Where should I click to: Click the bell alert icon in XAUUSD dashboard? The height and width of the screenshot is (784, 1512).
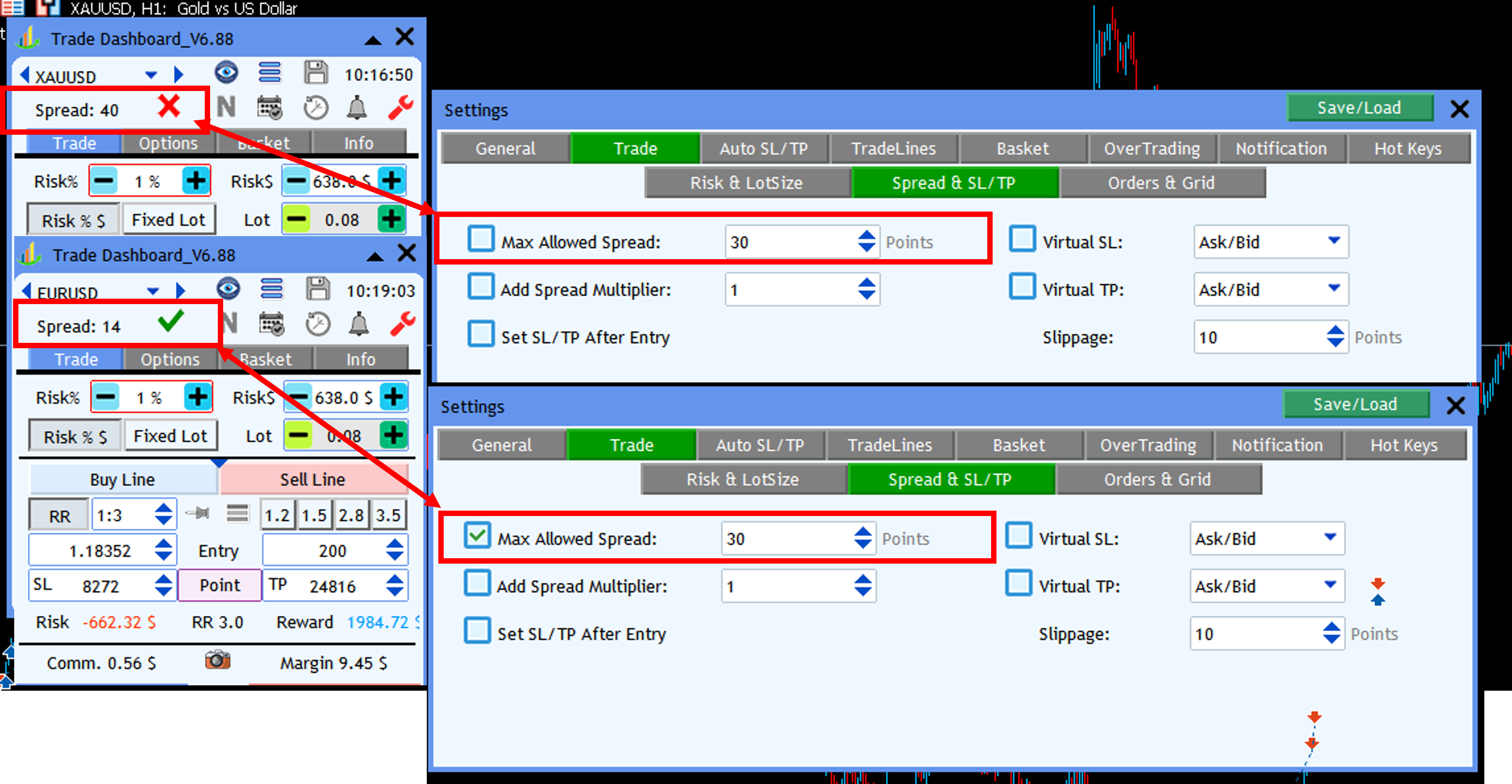point(356,108)
